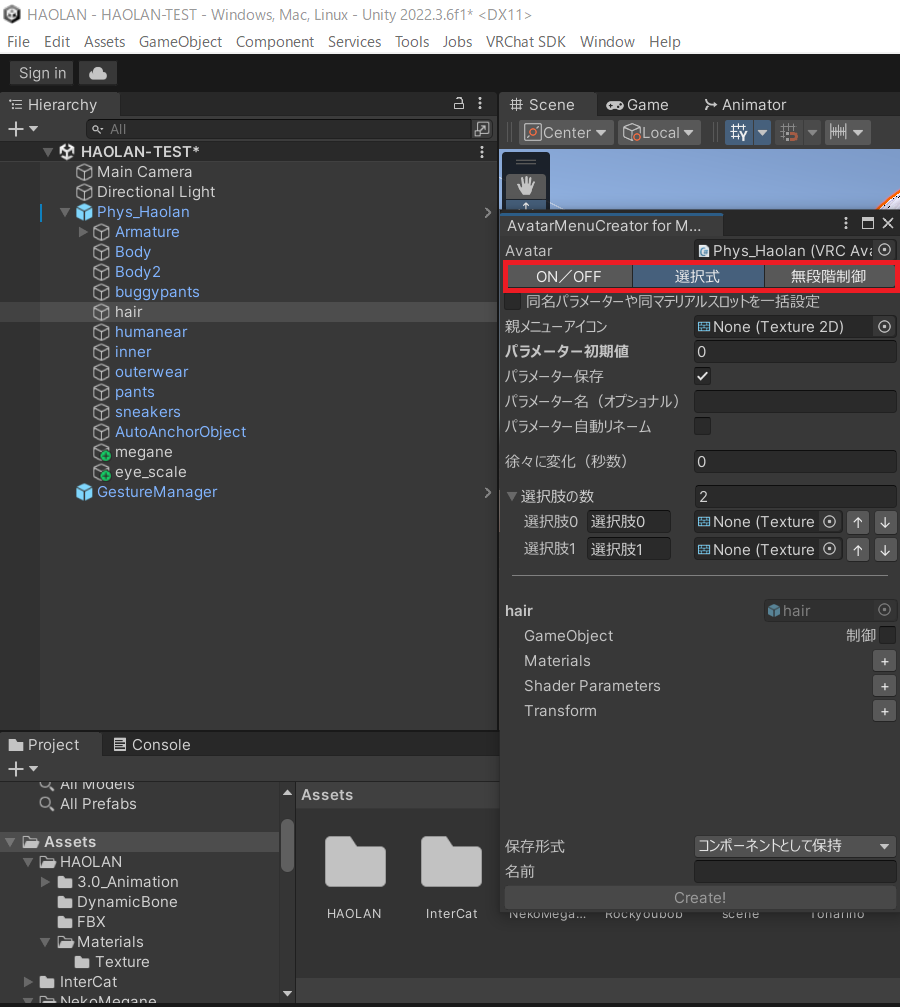Toggle 同名パラメーター一括設定 checkbox
This screenshot has width=900, height=1007.
click(x=513, y=301)
